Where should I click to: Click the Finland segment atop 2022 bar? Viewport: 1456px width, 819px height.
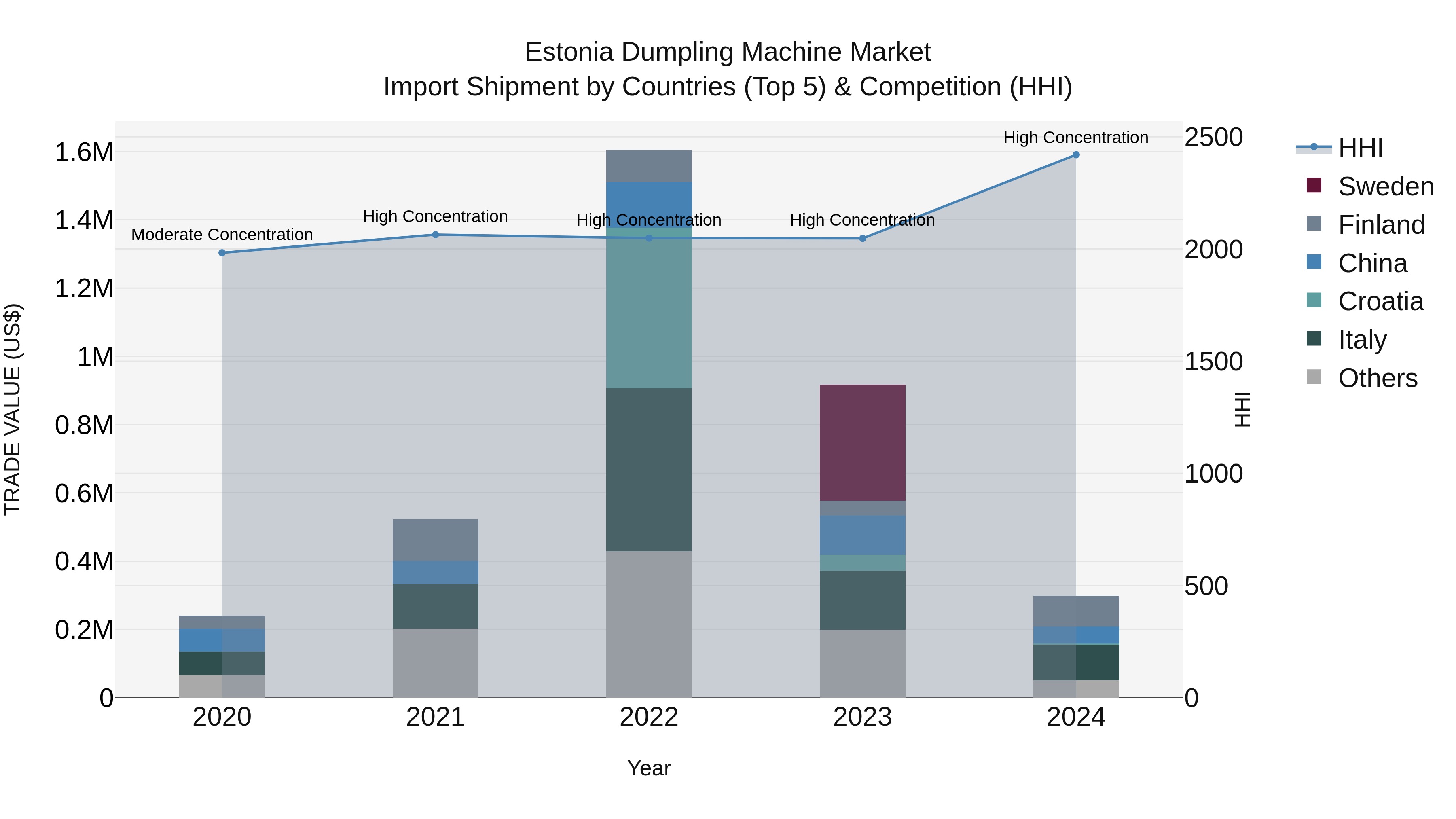[649, 166]
